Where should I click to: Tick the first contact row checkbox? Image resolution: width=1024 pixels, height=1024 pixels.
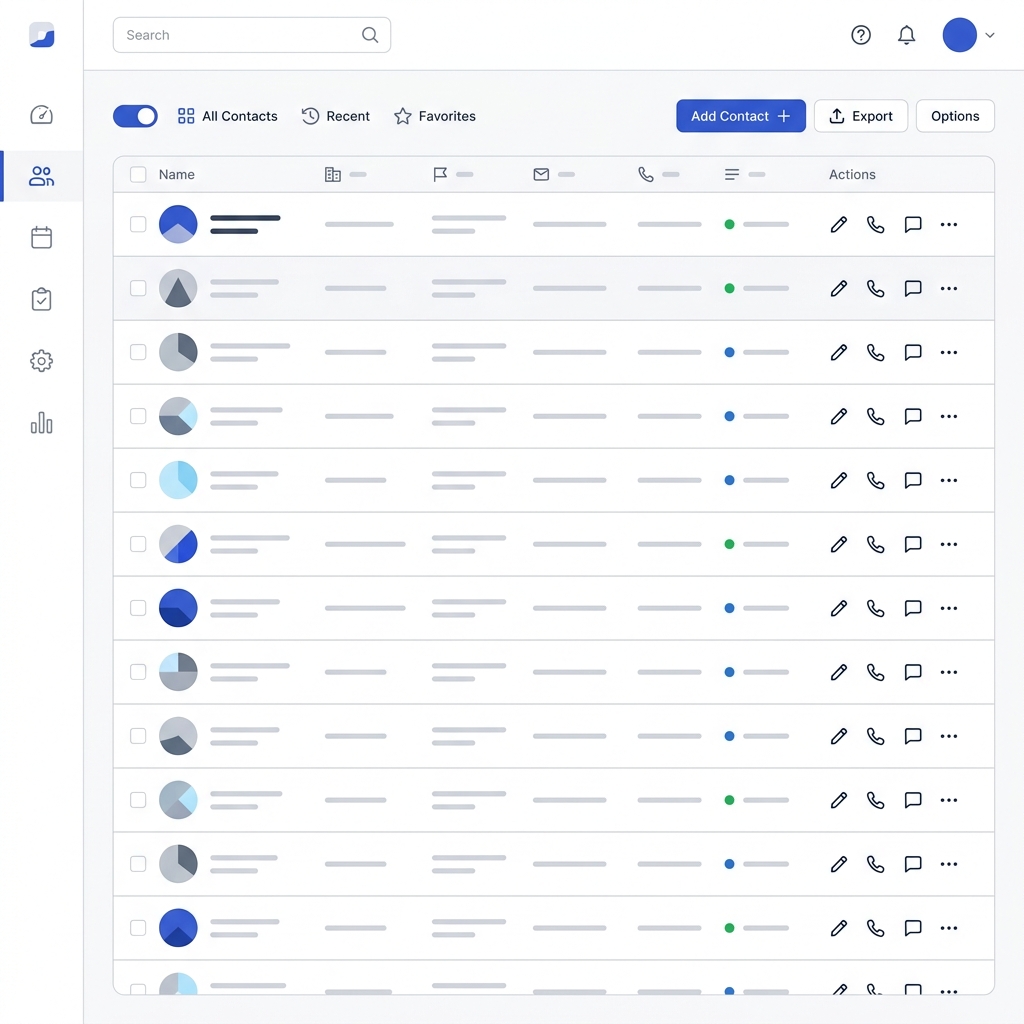click(x=138, y=224)
